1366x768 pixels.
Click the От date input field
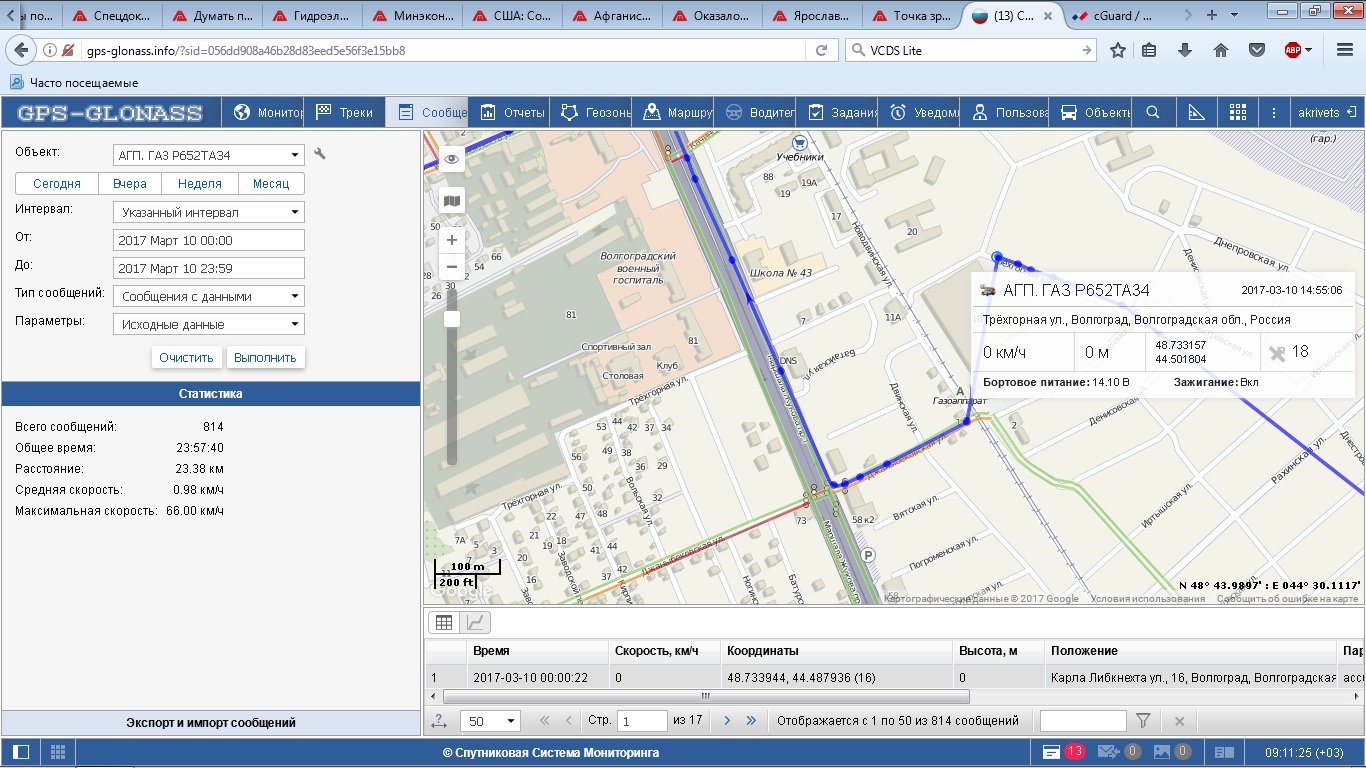(208, 240)
